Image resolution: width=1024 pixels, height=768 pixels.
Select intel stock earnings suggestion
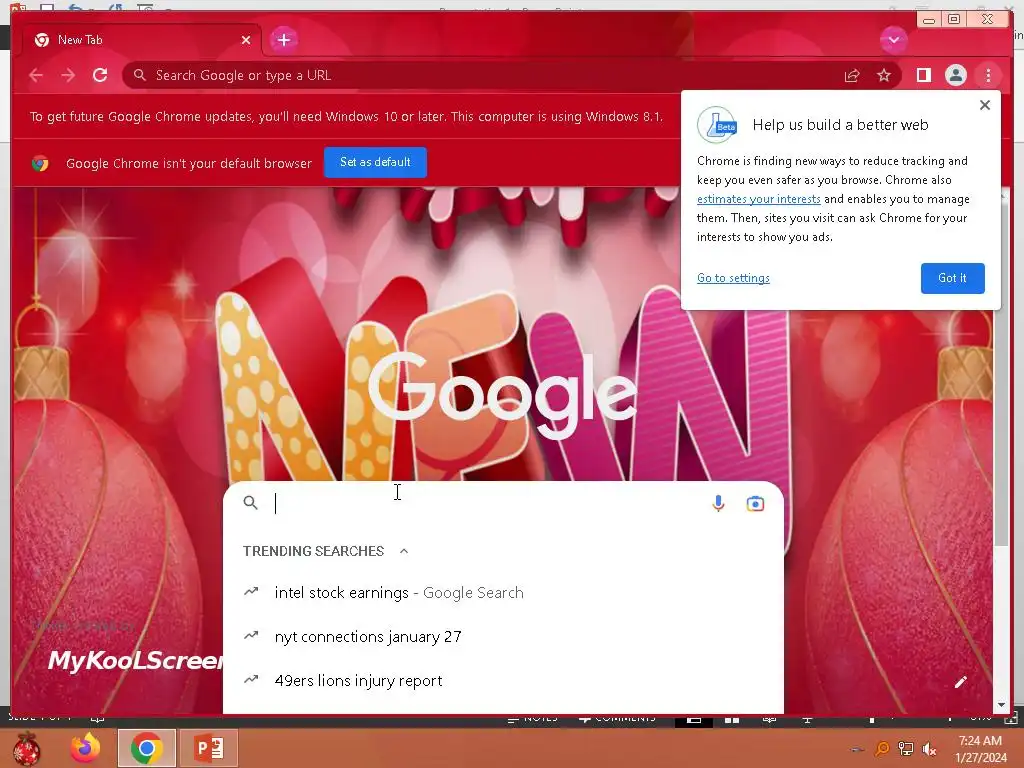pos(503,592)
